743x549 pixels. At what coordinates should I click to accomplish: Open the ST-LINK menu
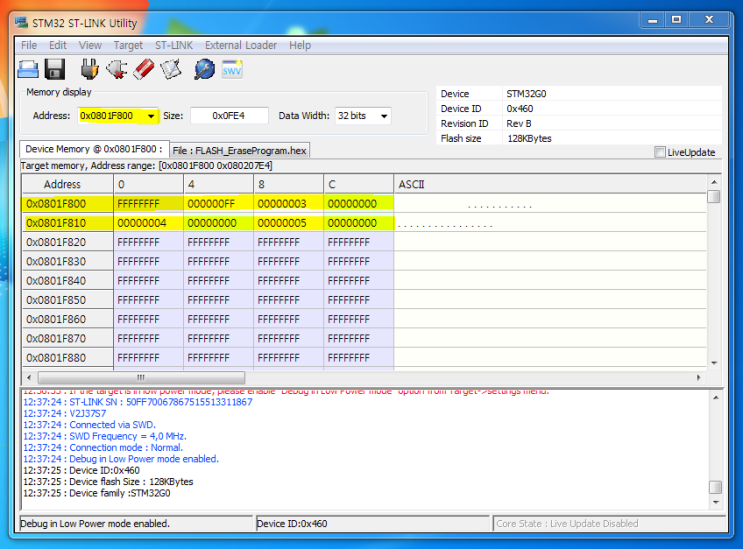coord(175,45)
